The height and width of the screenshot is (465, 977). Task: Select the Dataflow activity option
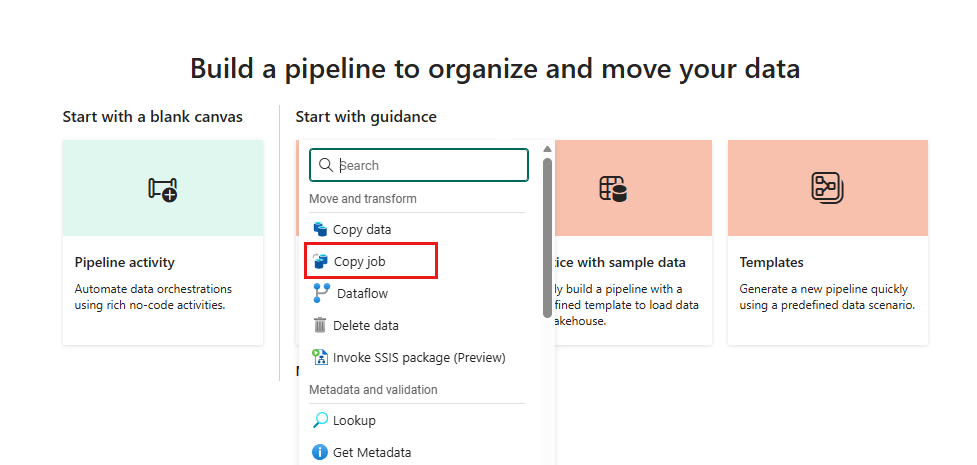pos(362,293)
